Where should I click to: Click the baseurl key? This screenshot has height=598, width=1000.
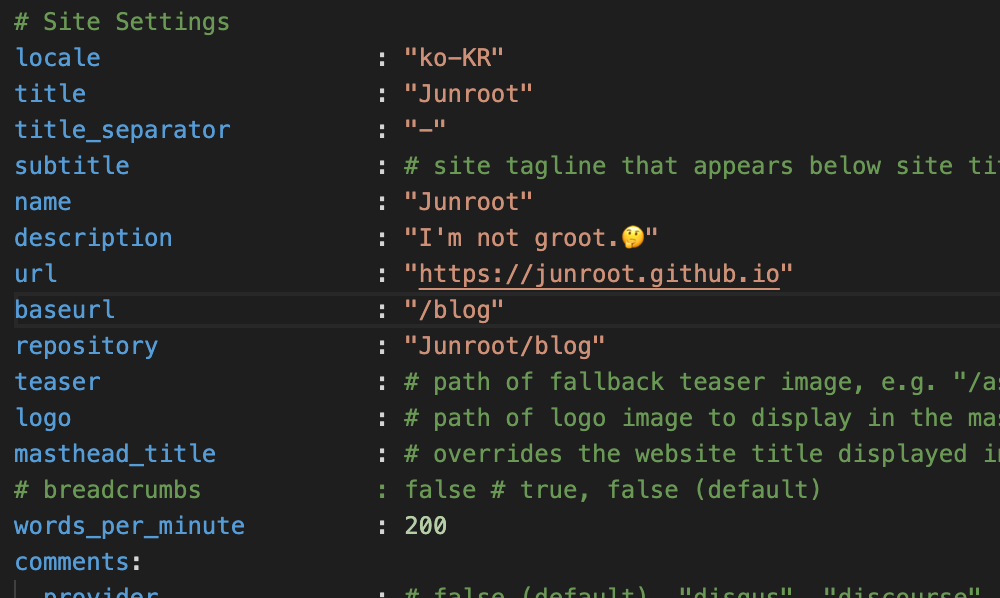coord(65,310)
